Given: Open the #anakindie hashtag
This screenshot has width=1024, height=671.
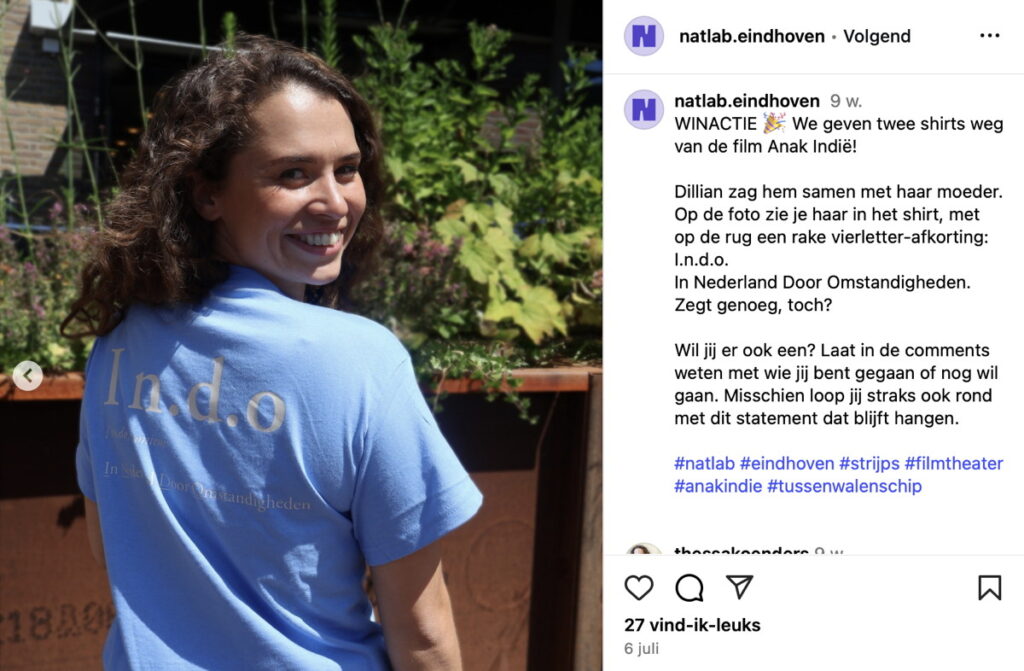Looking at the screenshot, I should (x=718, y=486).
